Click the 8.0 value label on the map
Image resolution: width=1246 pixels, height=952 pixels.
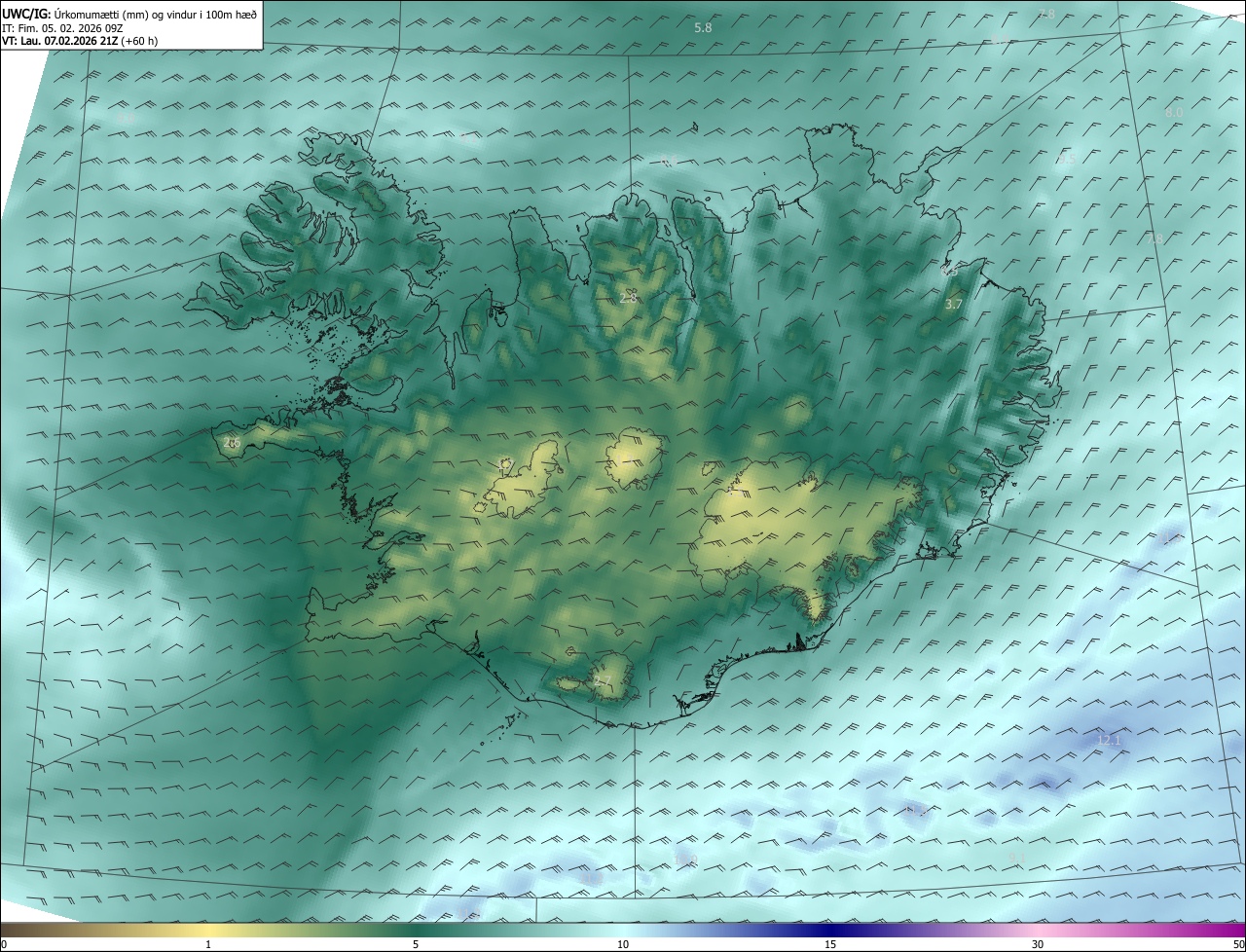click(1174, 112)
